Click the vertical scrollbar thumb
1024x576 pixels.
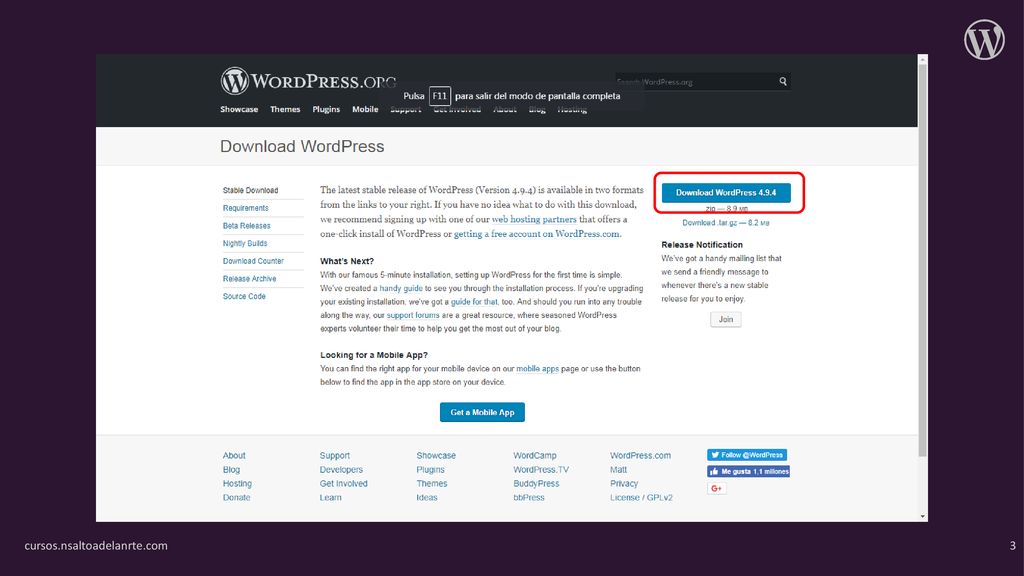tap(922, 260)
